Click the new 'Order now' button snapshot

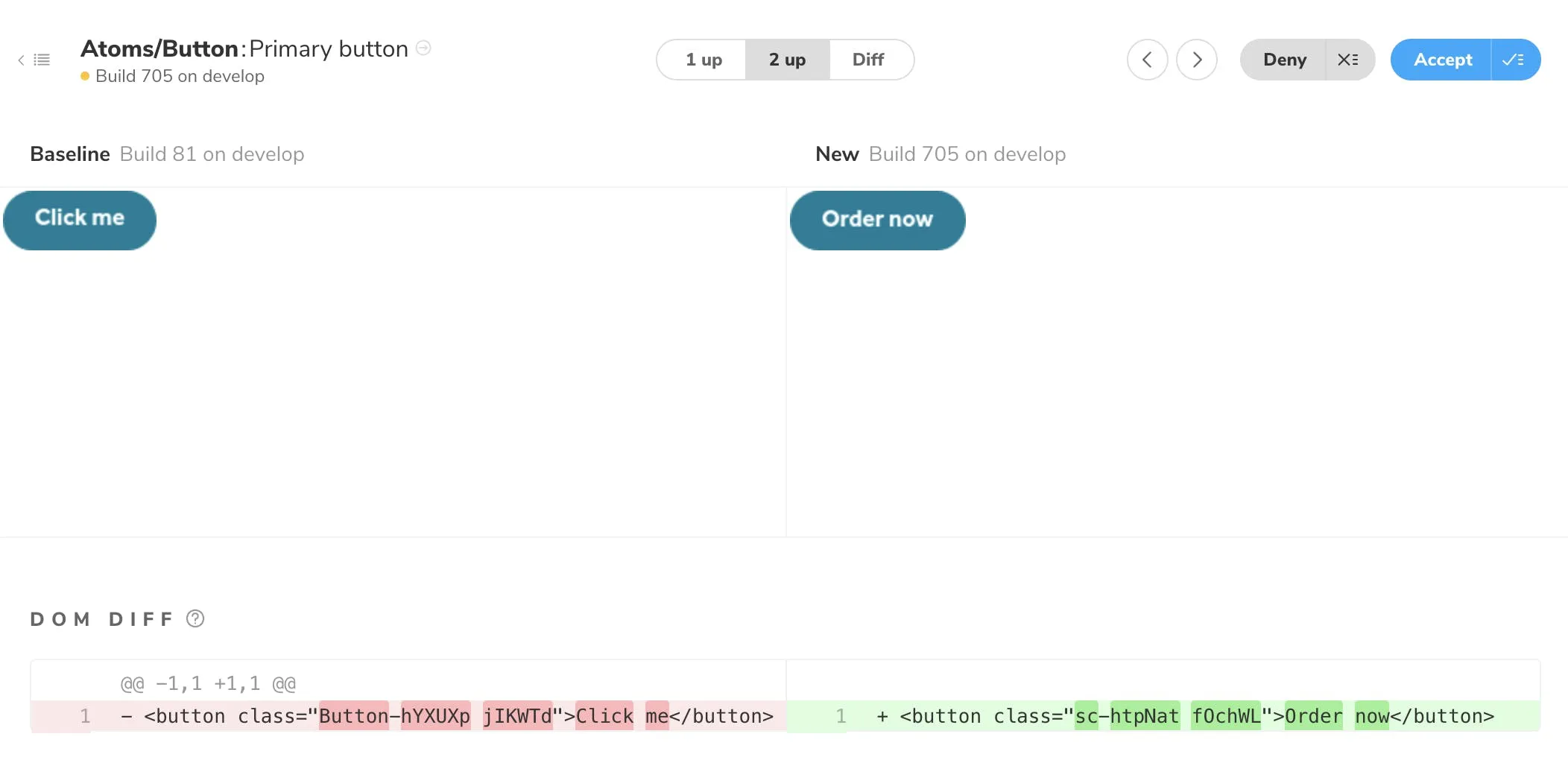[x=877, y=220]
